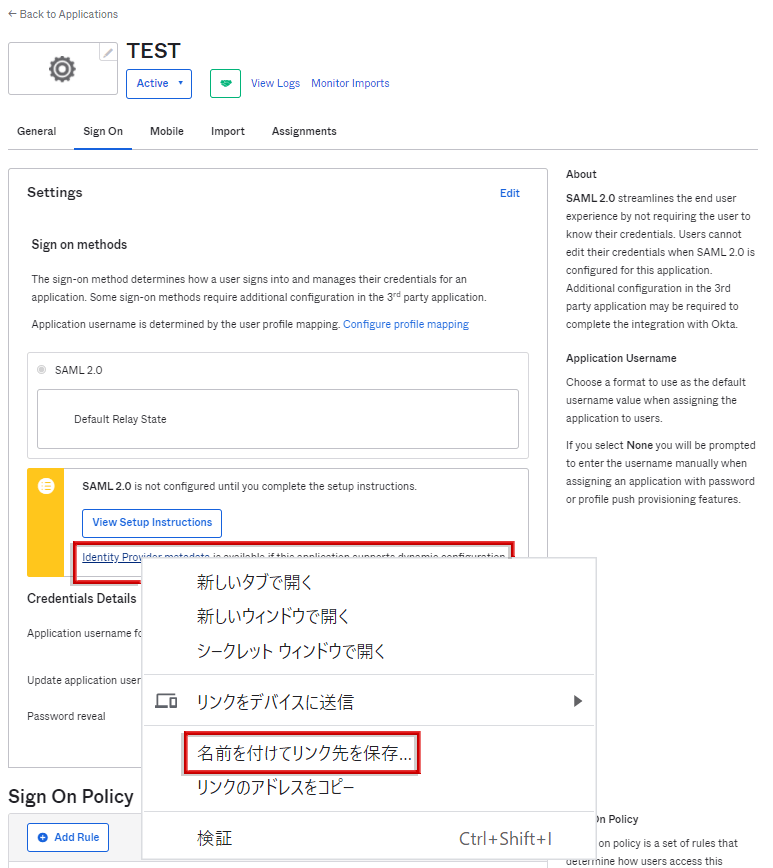
Task: Click the gear application logo
Action: point(62,69)
